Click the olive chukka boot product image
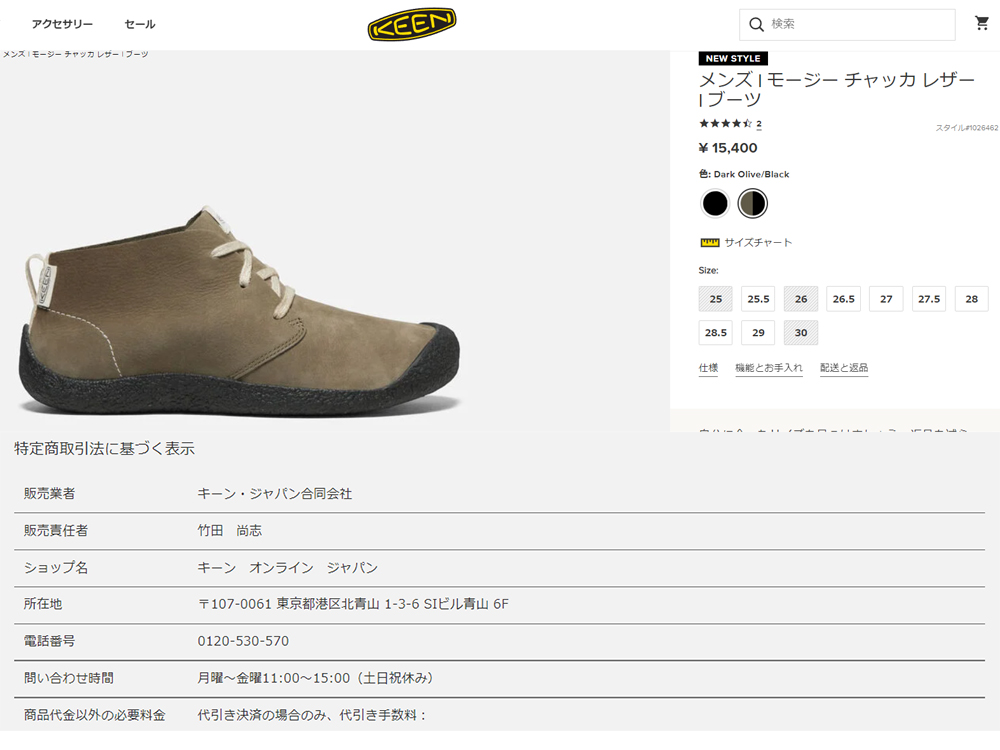The image size is (1000, 750). click(239, 311)
